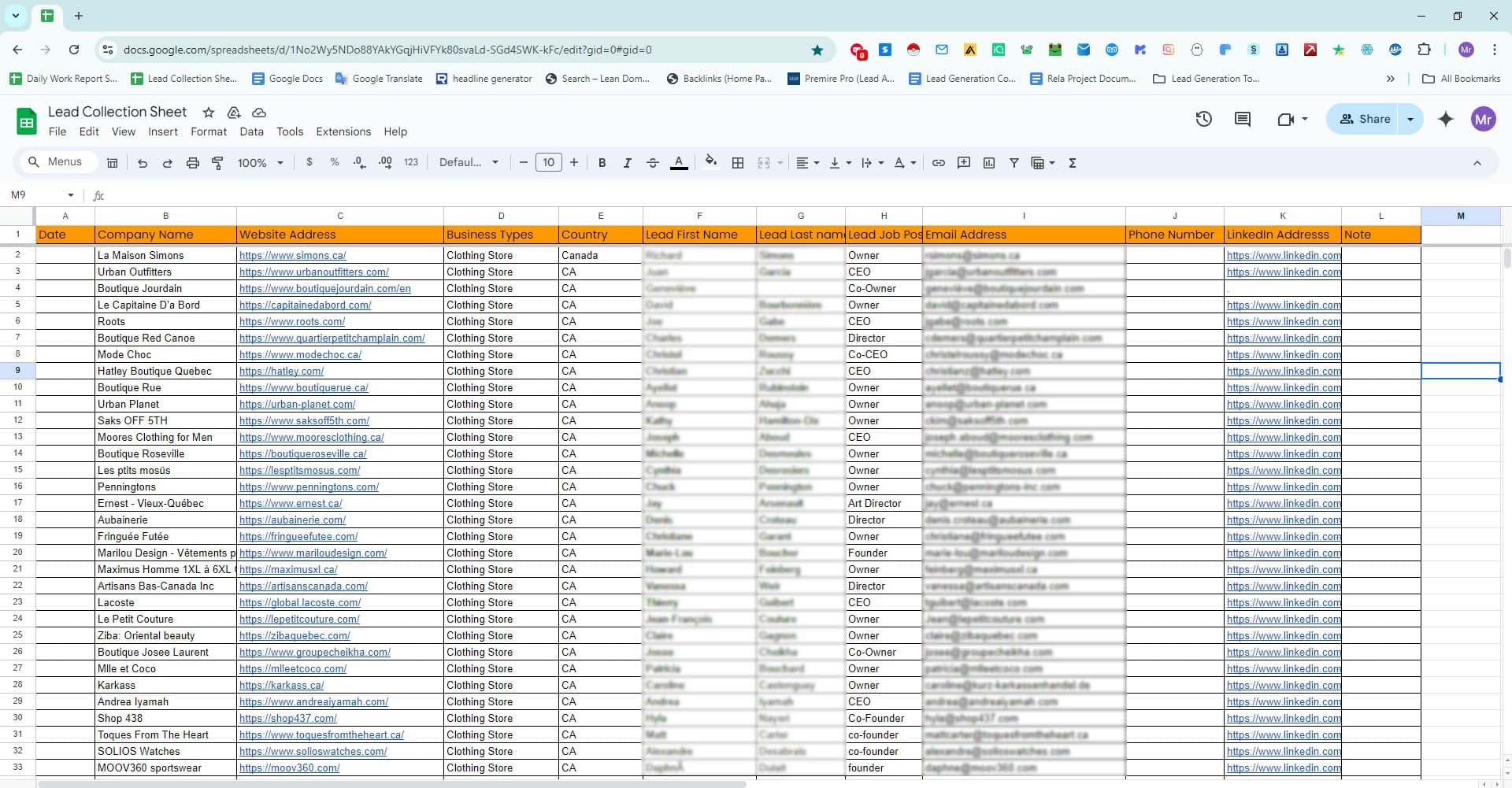Click the Redo icon in toolbar
The width and height of the screenshot is (1512, 788).
[167, 163]
